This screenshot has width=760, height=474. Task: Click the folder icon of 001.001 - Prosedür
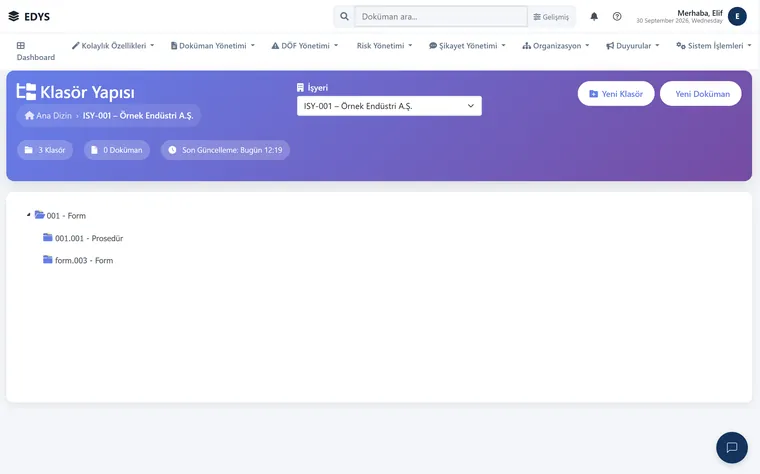(48, 237)
